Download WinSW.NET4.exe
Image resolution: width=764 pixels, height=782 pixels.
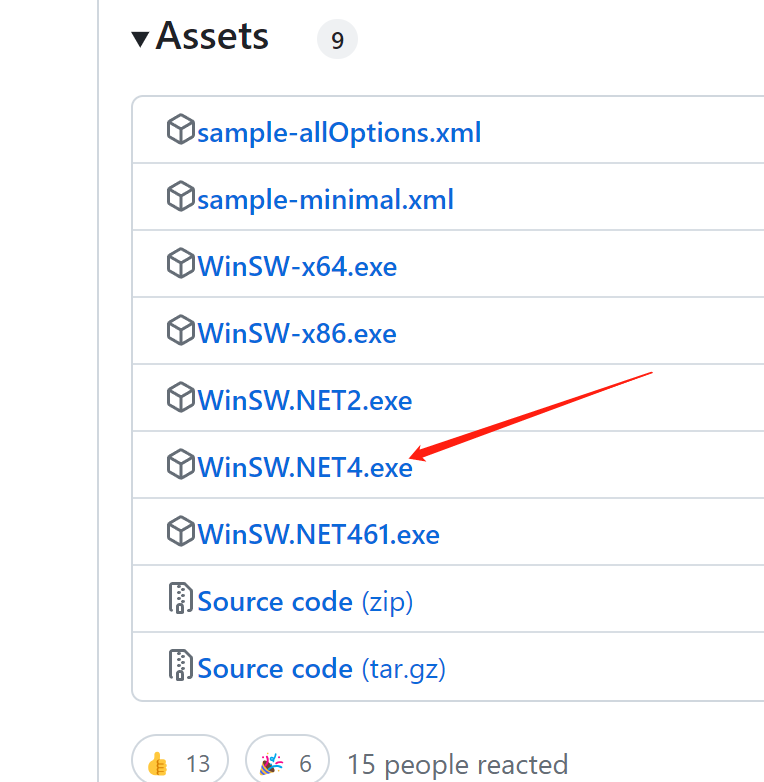coord(305,467)
